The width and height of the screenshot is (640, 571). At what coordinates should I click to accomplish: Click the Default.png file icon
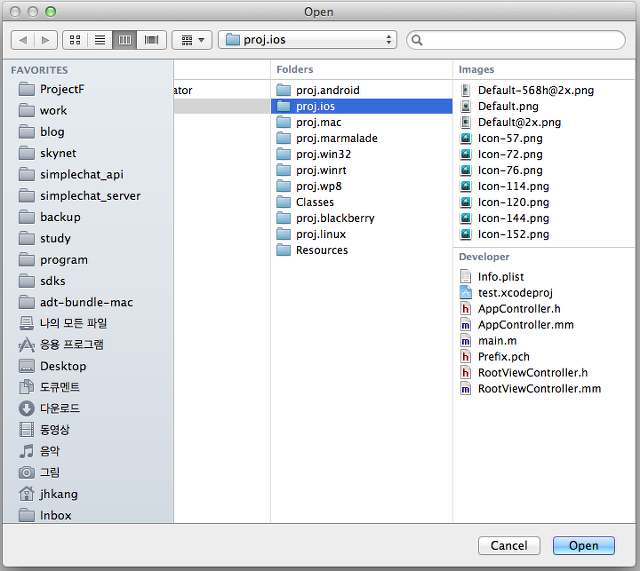[x=465, y=106]
